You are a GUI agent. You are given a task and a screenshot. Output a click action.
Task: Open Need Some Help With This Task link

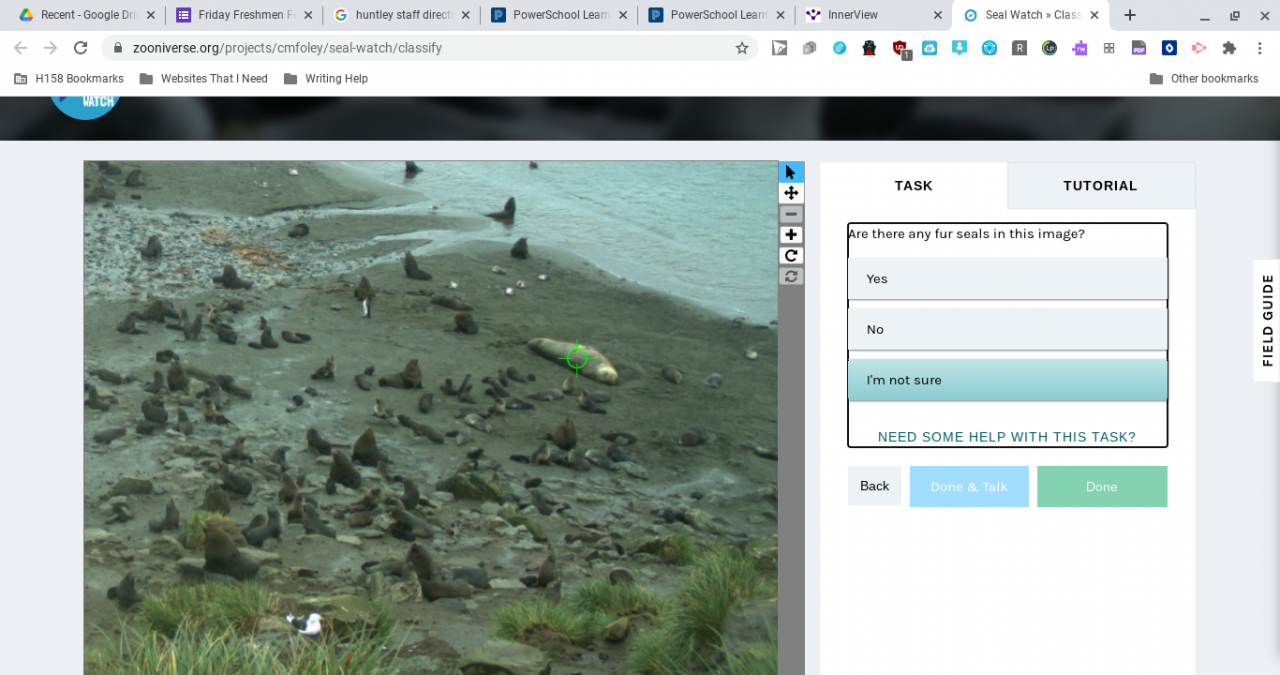(x=1006, y=437)
